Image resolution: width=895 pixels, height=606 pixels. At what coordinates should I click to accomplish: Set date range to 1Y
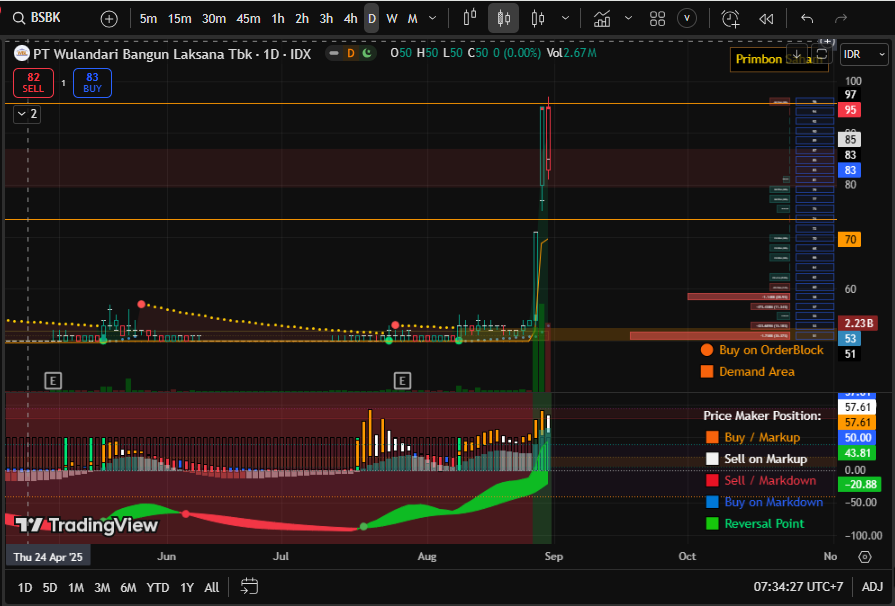click(x=187, y=587)
